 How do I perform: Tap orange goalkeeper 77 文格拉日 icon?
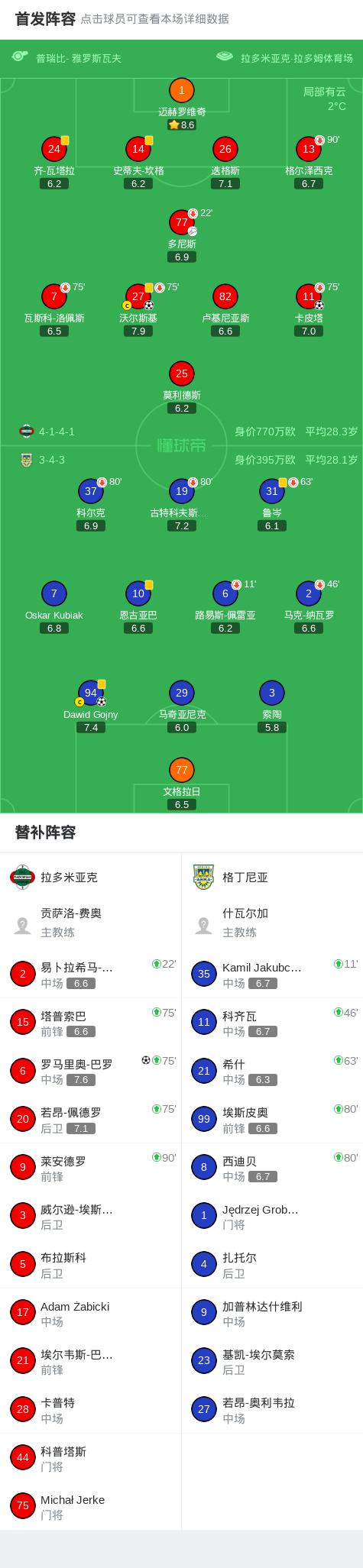182,770
